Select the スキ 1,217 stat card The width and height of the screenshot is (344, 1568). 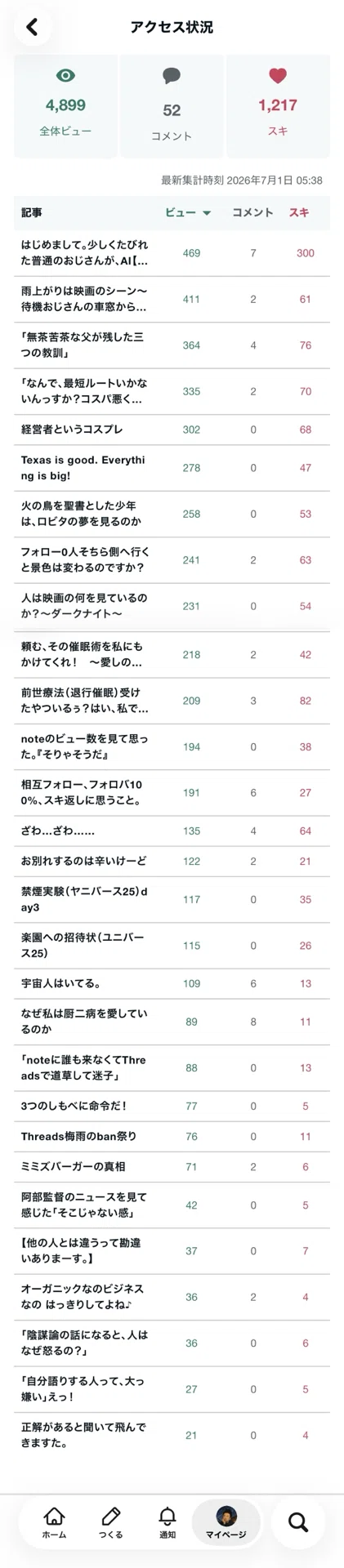(x=278, y=107)
